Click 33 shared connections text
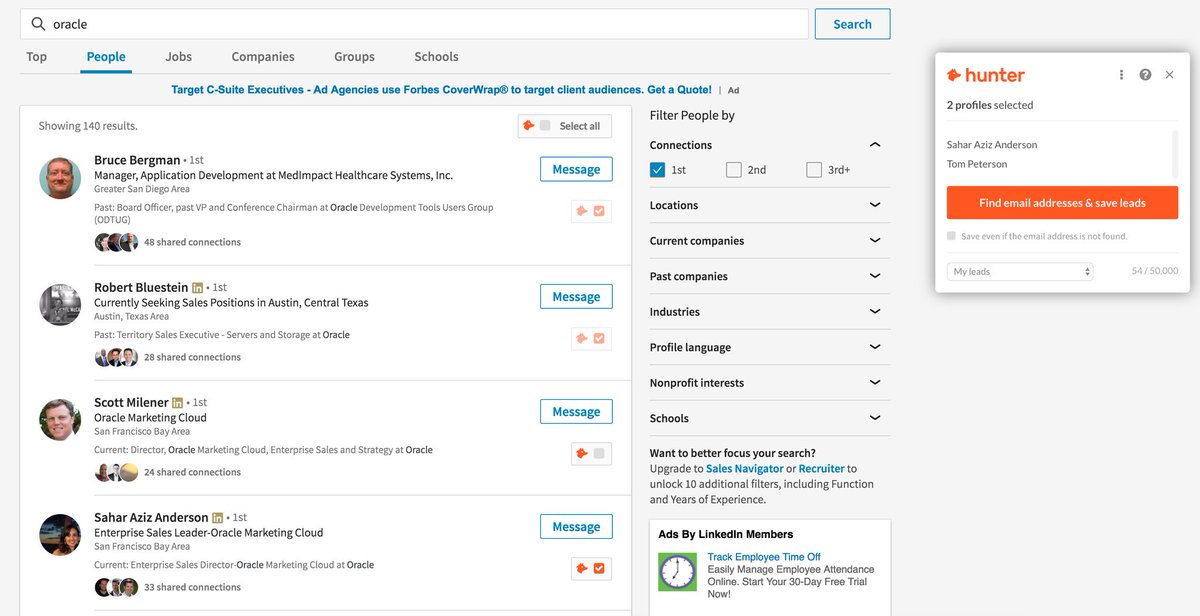The height and width of the screenshot is (616, 1200). click(192, 587)
